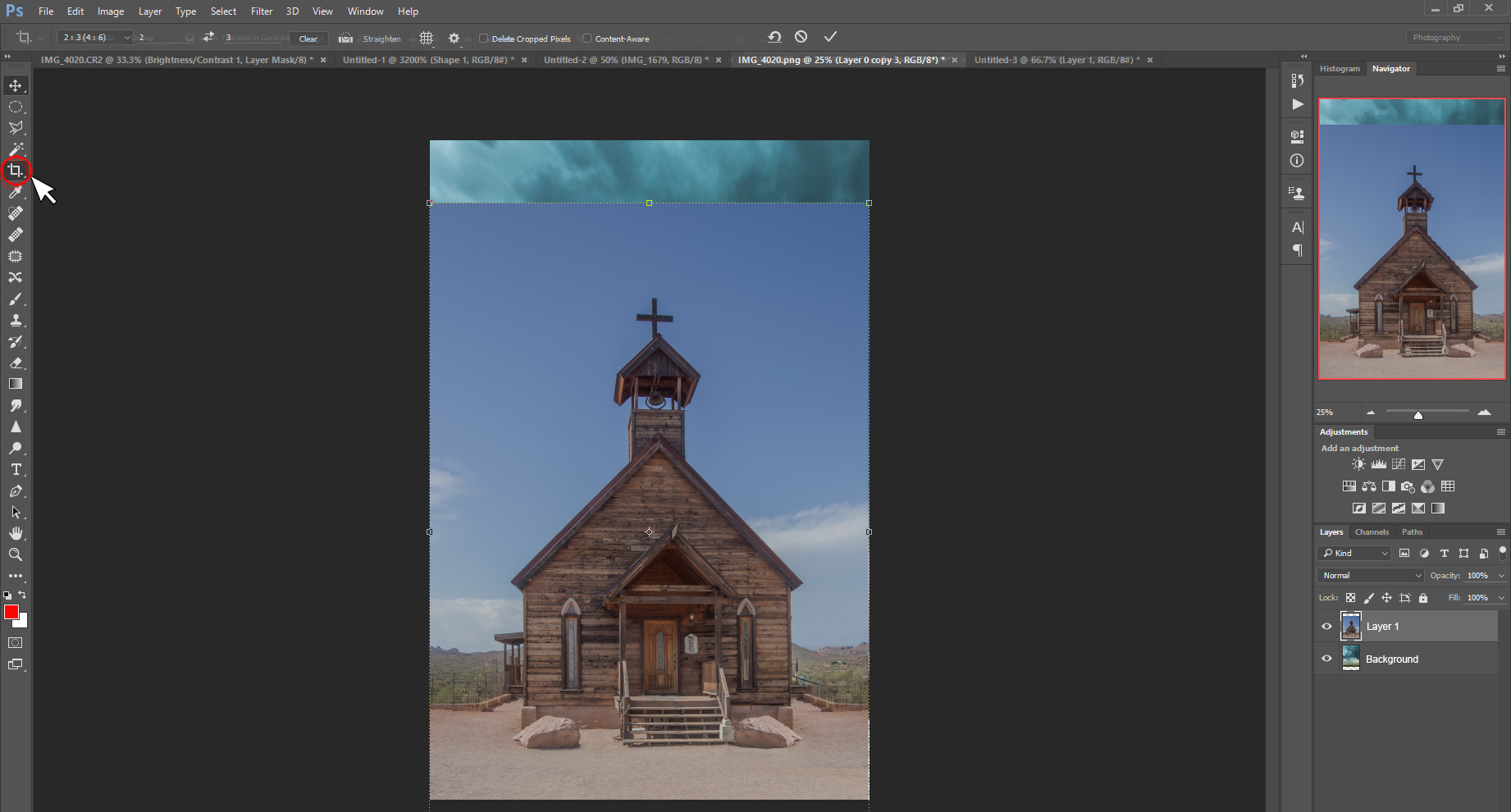The width and height of the screenshot is (1511, 812).
Task: Select the Magic Wand tool
Action: [16, 149]
